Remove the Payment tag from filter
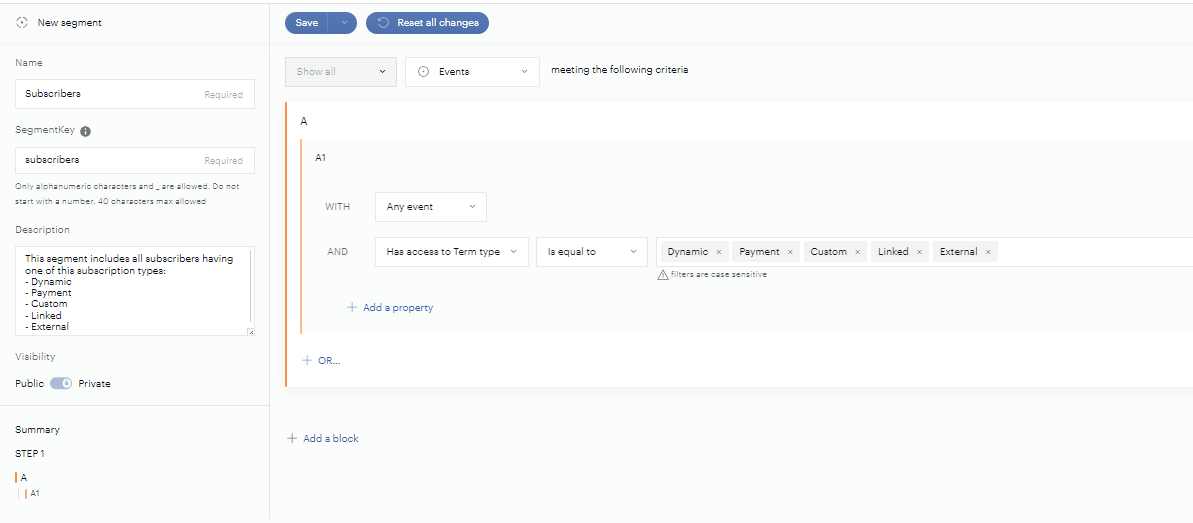1193x523 pixels. pyautogui.click(x=790, y=252)
